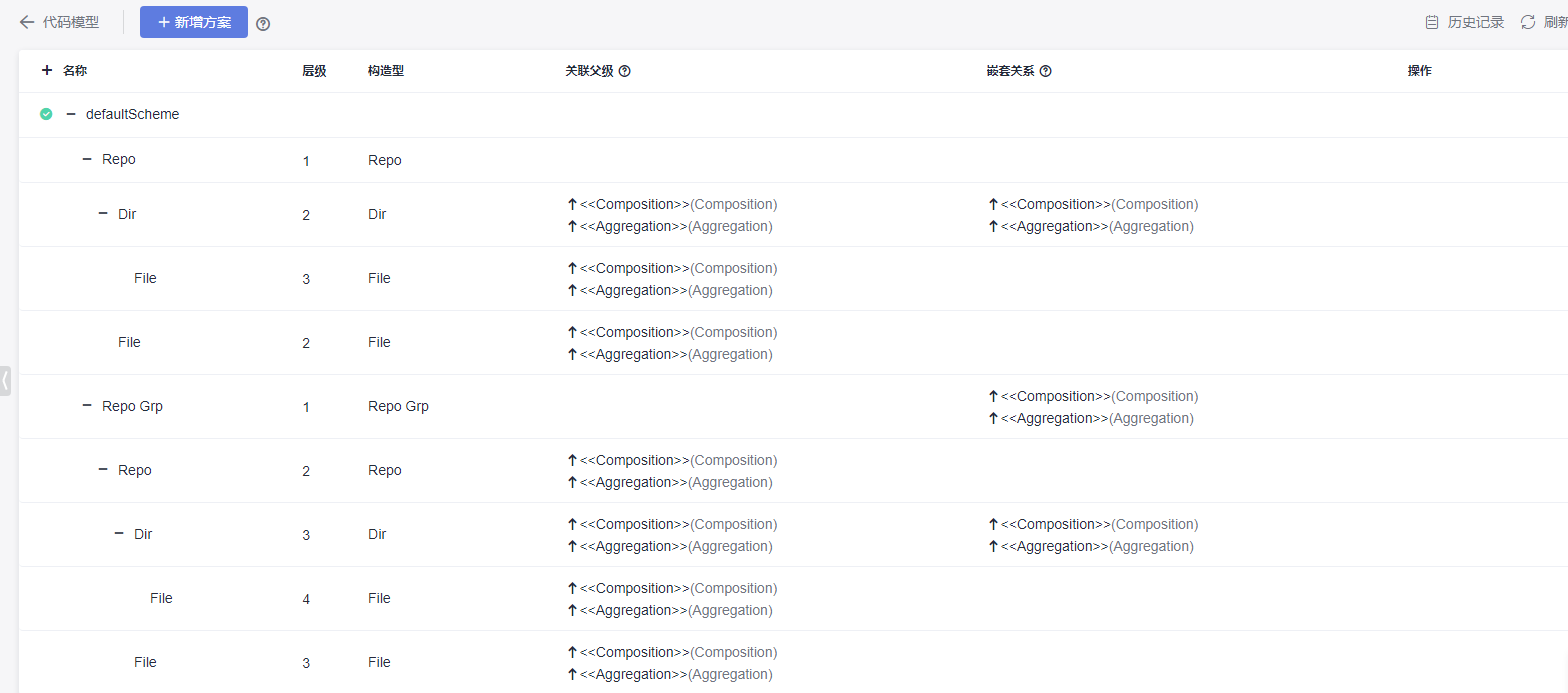Collapse the level 1 Repo node
1568x693 pixels.
tap(87, 159)
